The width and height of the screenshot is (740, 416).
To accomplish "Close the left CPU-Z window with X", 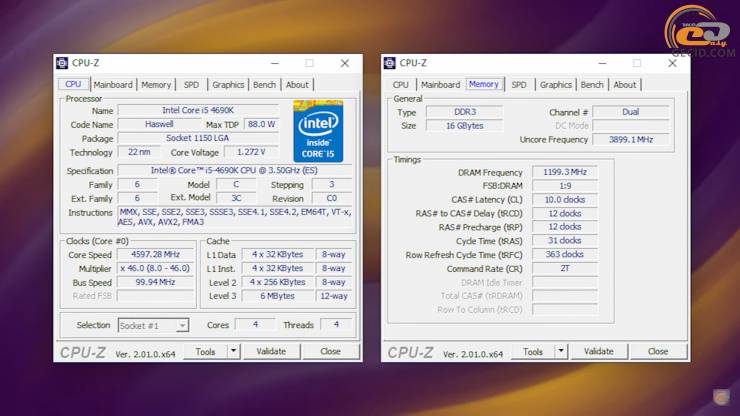I will pos(345,63).
